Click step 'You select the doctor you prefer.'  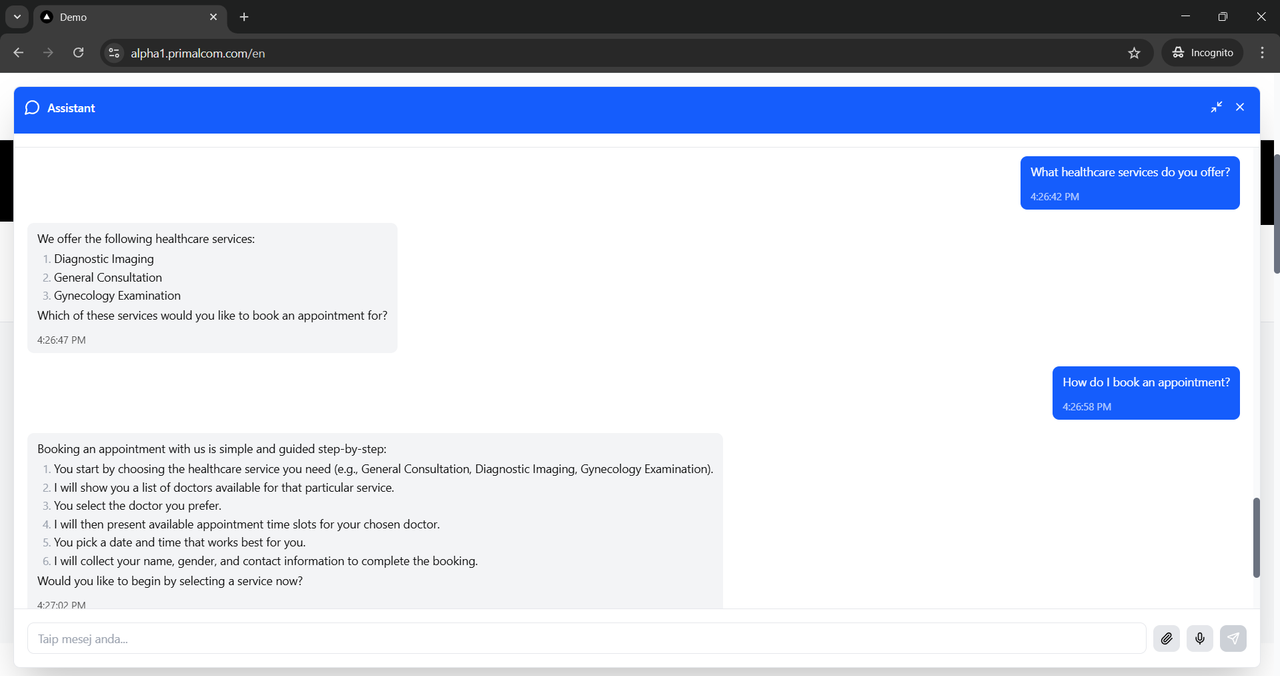click(138, 506)
